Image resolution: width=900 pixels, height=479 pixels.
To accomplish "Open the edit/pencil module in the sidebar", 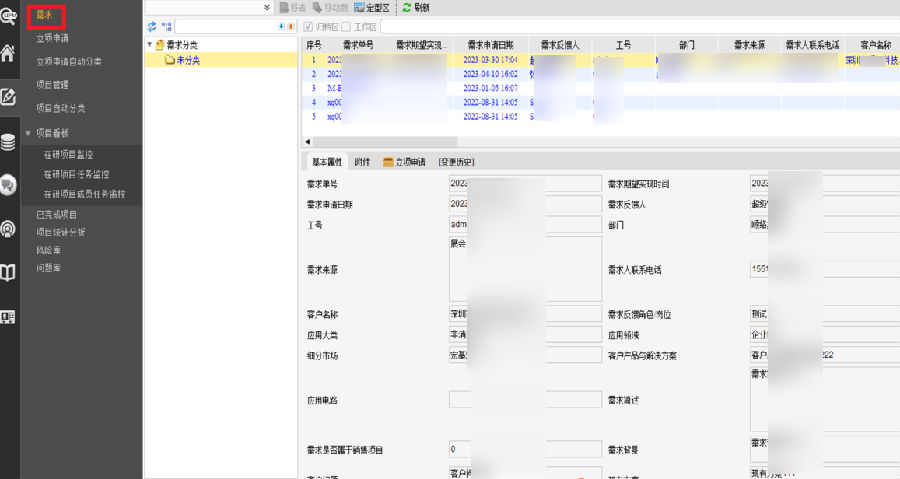I will 9,97.
